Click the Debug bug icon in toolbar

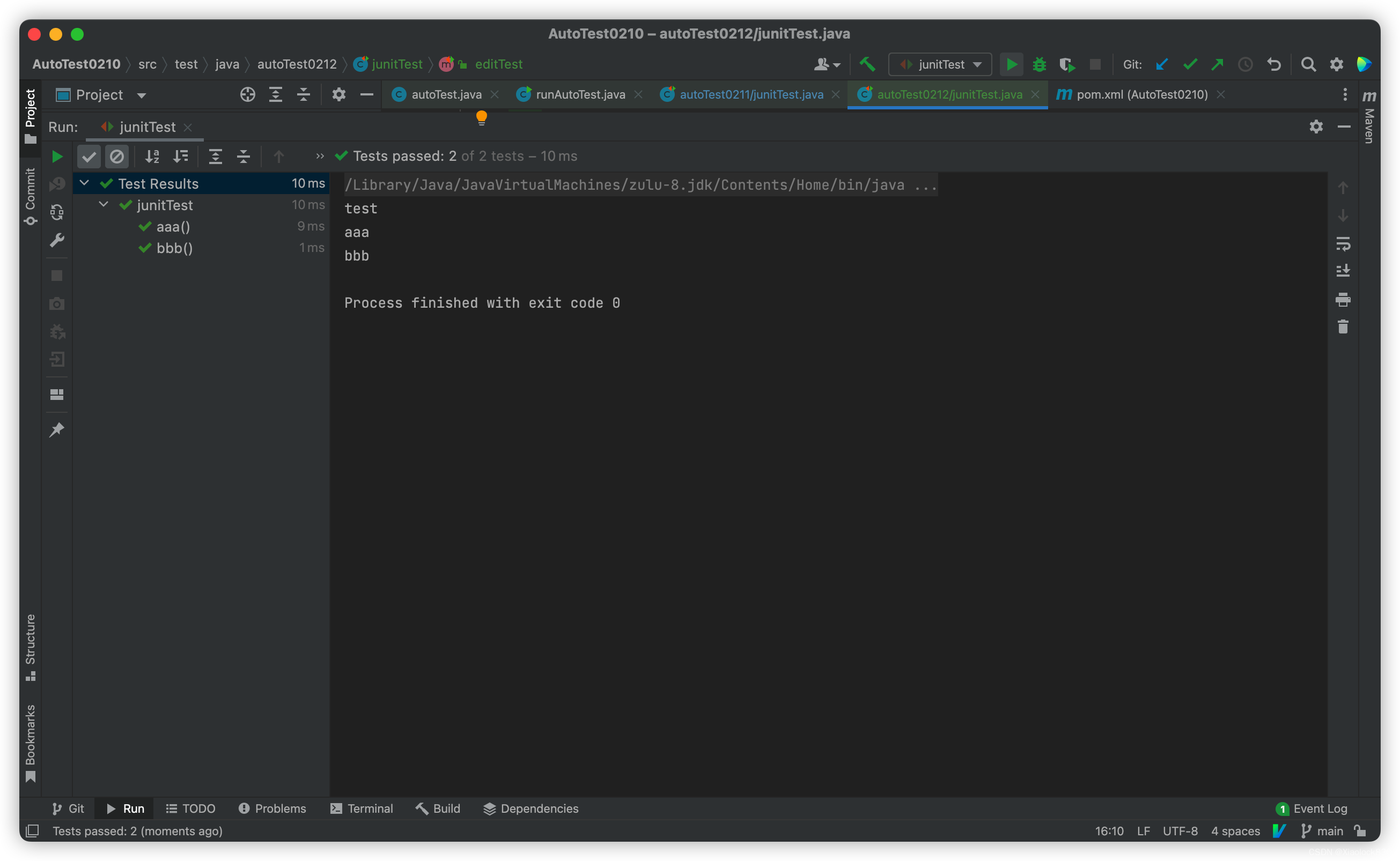coord(1039,64)
